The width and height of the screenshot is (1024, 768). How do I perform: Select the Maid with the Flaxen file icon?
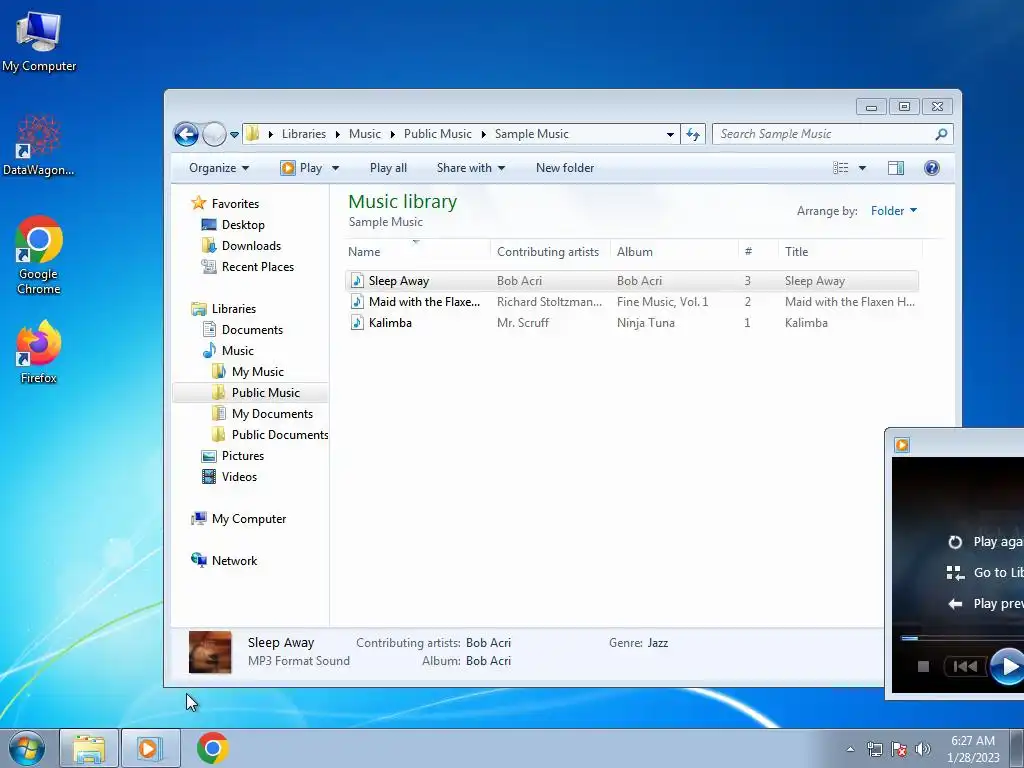click(x=357, y=302)
